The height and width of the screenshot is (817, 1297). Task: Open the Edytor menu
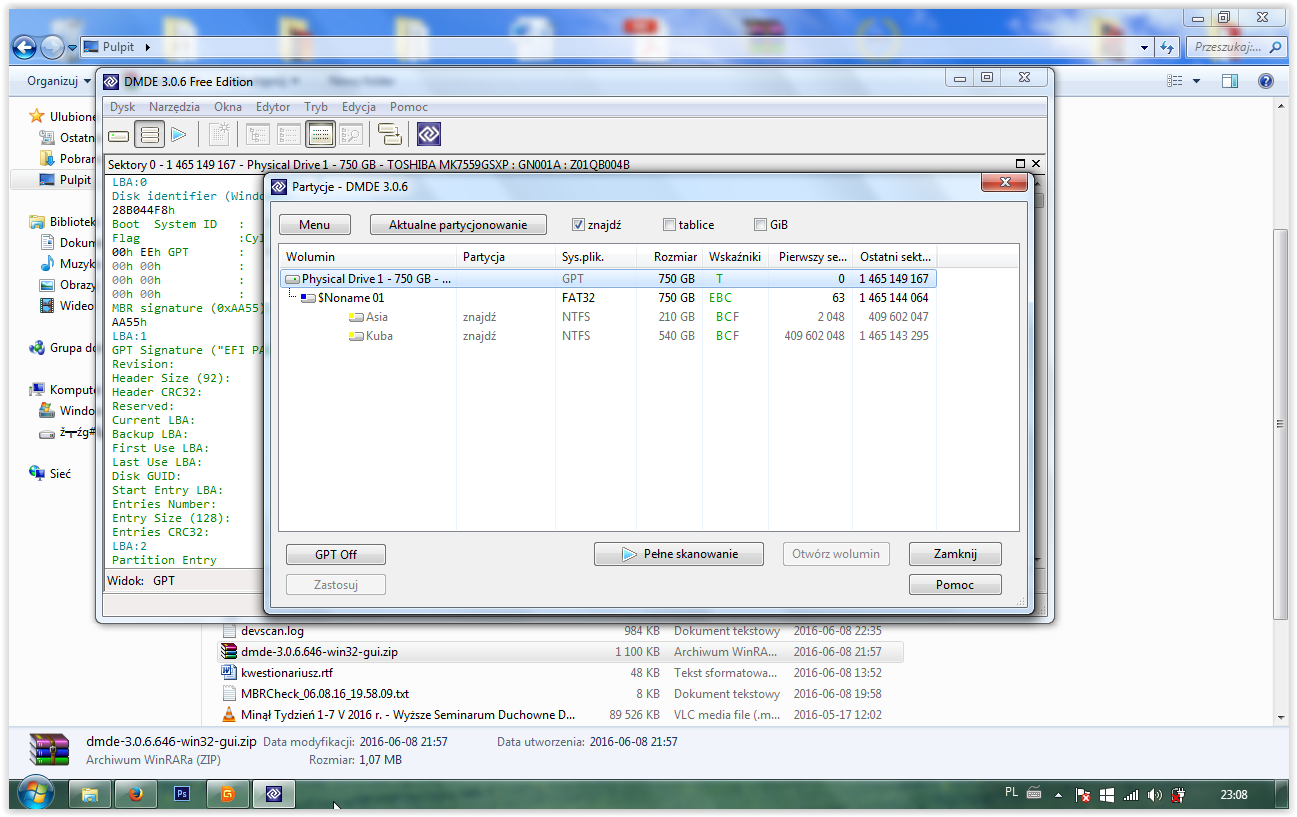click(x=273, y=107)
